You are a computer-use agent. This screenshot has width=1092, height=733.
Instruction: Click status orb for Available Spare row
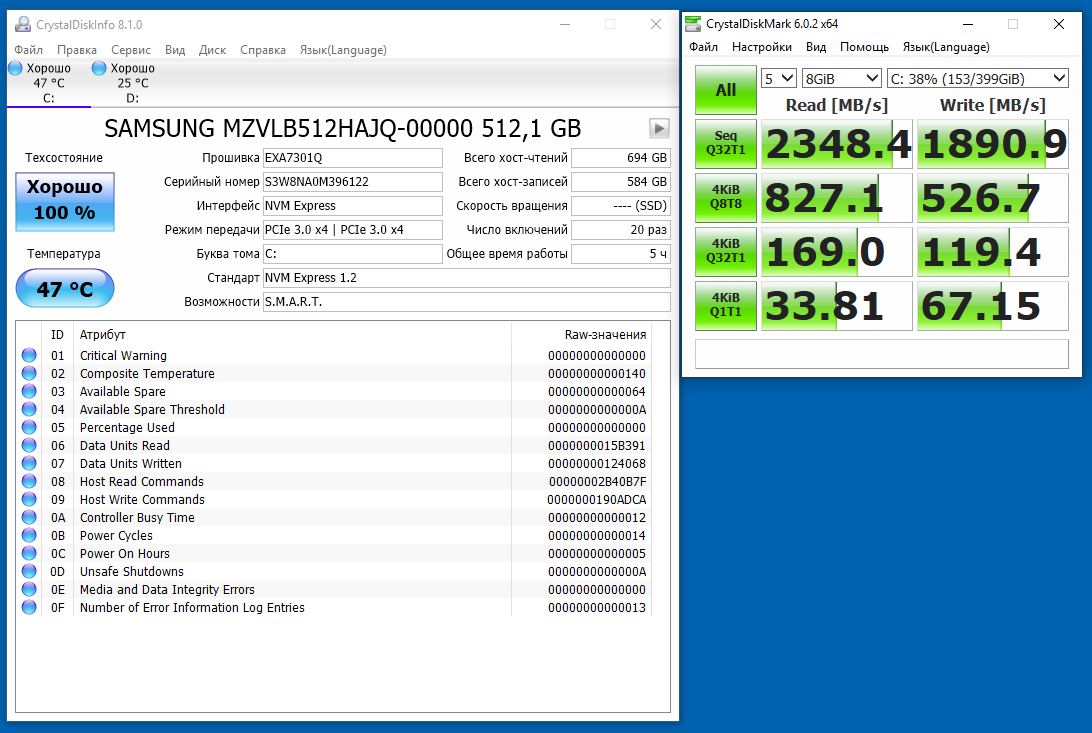[x=29, y=391]
